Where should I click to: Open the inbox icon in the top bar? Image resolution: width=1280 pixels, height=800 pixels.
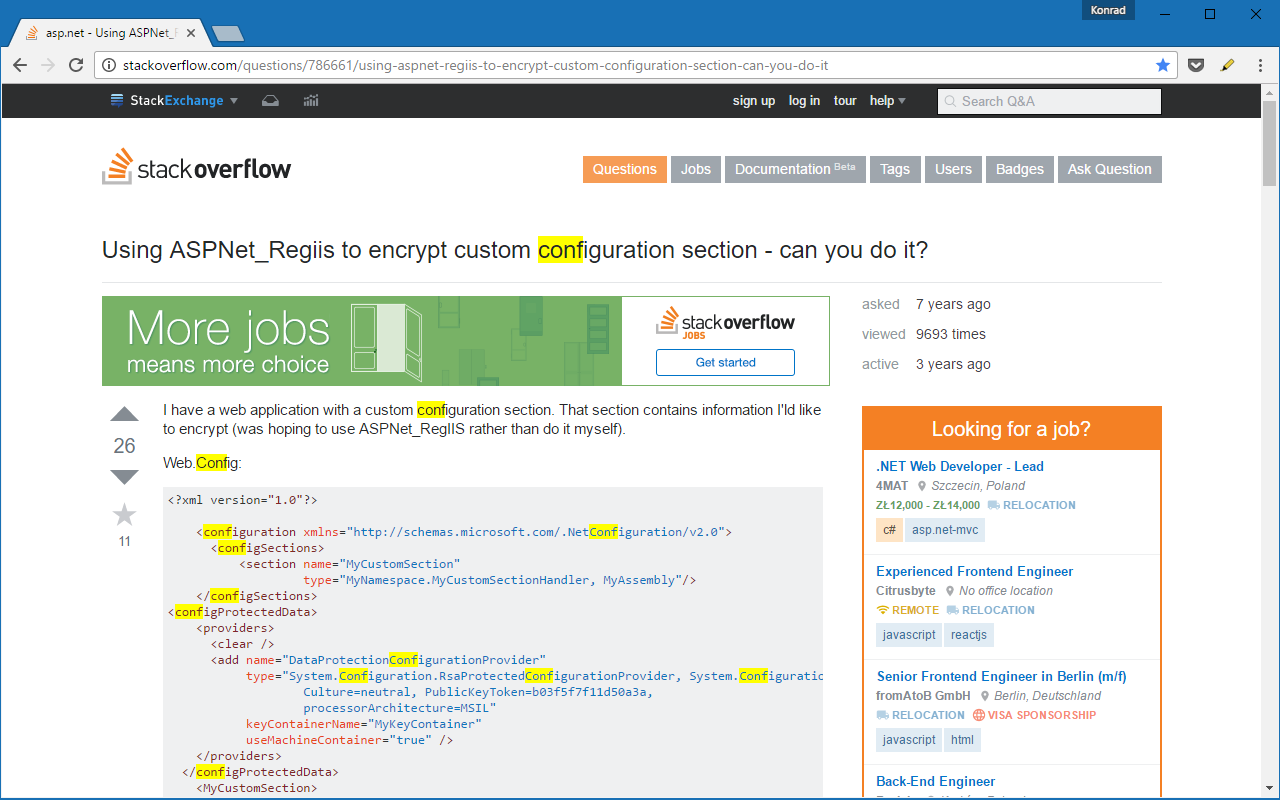[270, 100]
